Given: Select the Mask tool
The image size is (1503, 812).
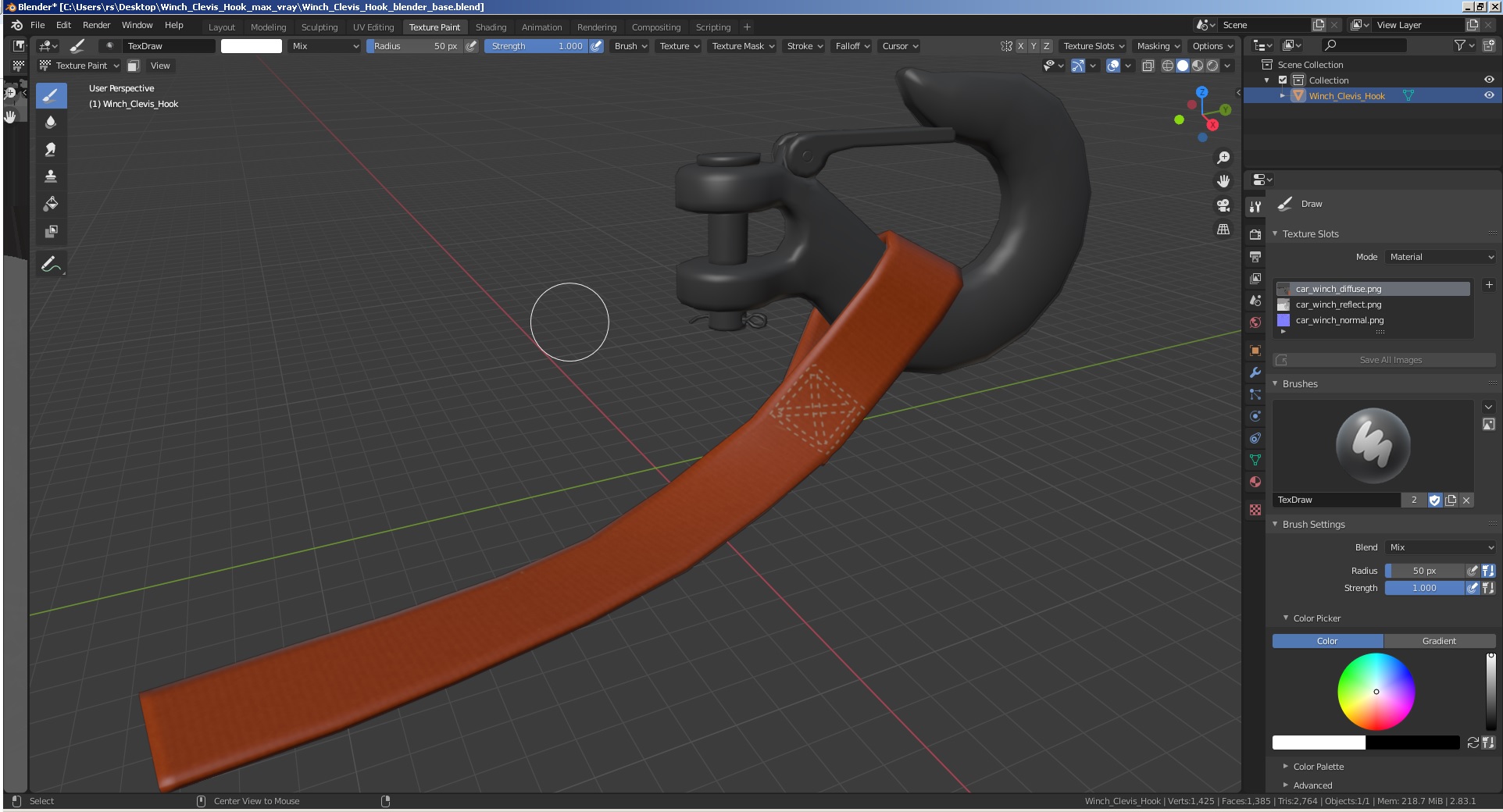Looking at the screenshot, I should point(51,231).
